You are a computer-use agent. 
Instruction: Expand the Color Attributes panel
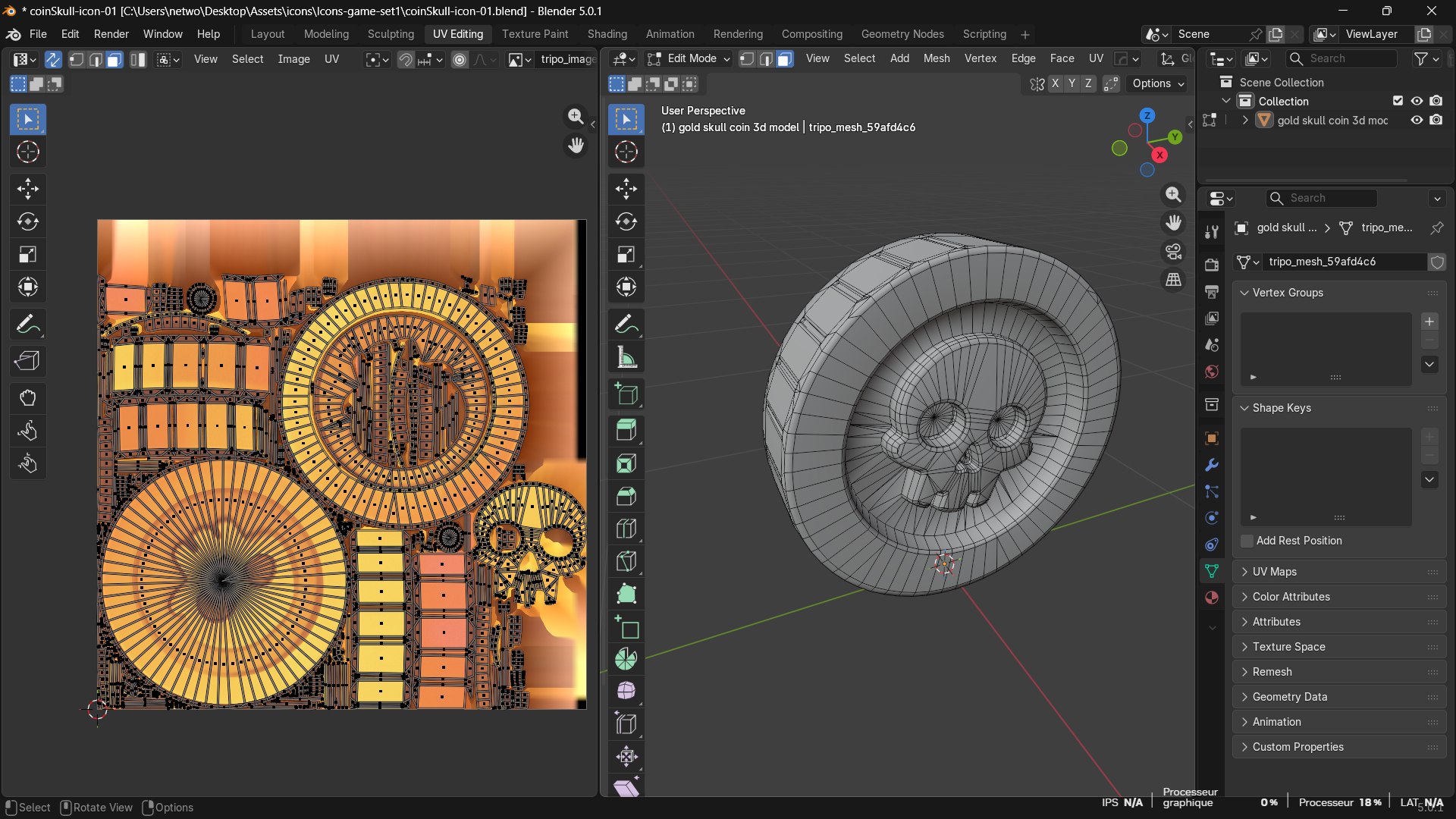pyautogui.click(x=1339, y=597)
